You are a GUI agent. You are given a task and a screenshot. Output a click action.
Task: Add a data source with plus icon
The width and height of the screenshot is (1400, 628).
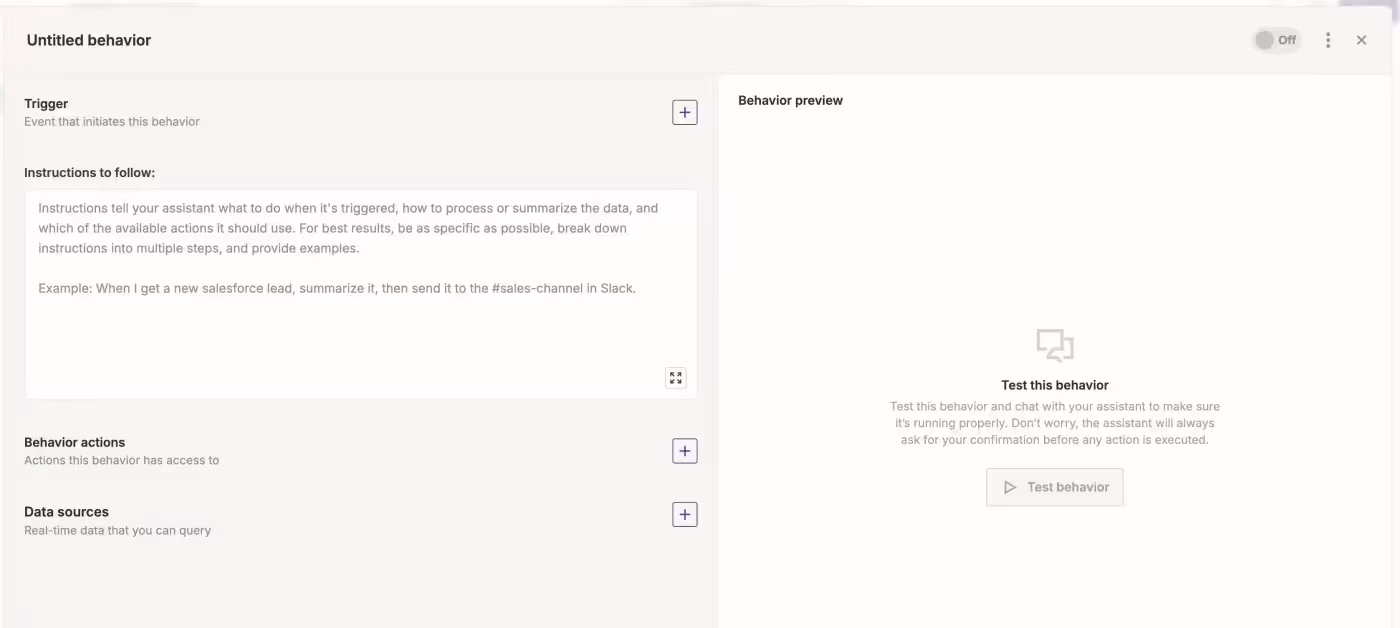click(684, 515)
